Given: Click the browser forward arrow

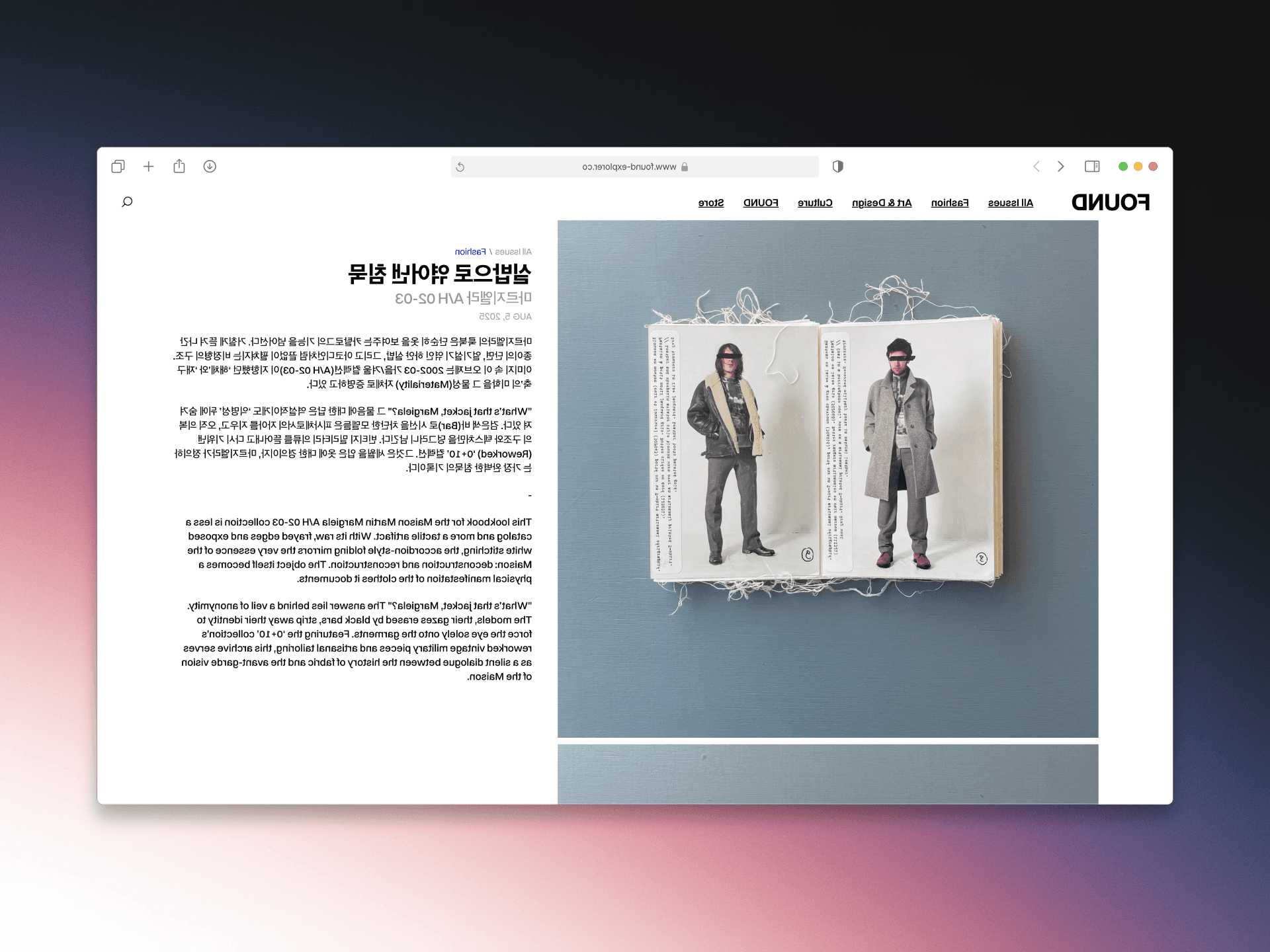Looking at the screenshot, I should [x=1037, y=167].
